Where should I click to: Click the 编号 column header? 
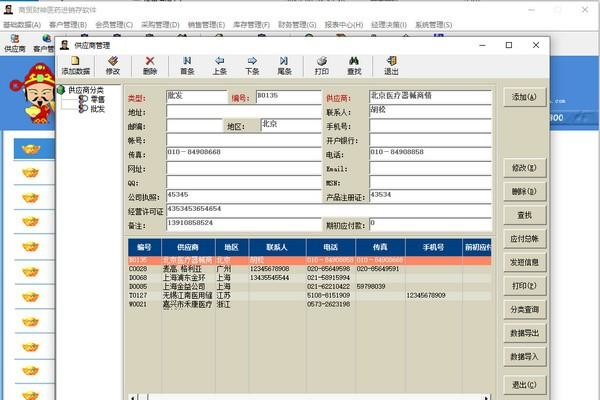(145, 247)
